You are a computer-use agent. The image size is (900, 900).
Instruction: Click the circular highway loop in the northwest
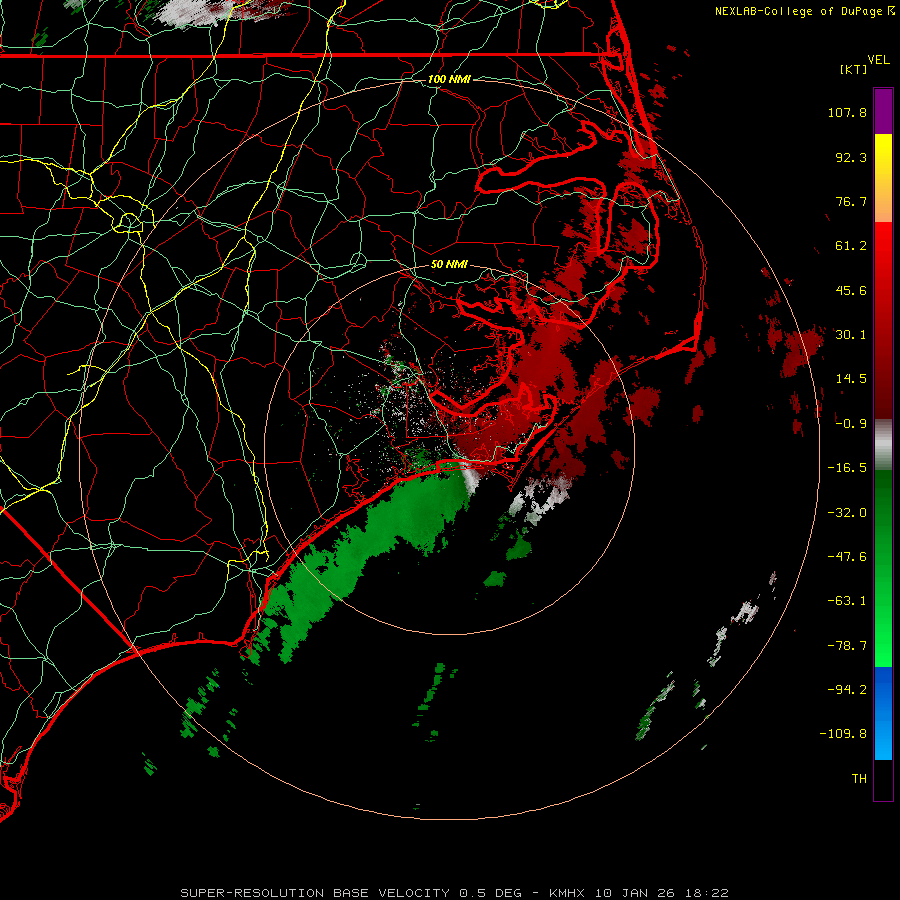coord(129,222)
